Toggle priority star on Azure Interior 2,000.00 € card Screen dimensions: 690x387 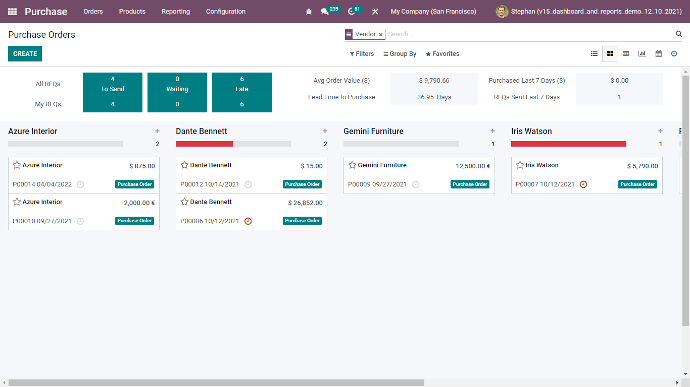(17, 202)
